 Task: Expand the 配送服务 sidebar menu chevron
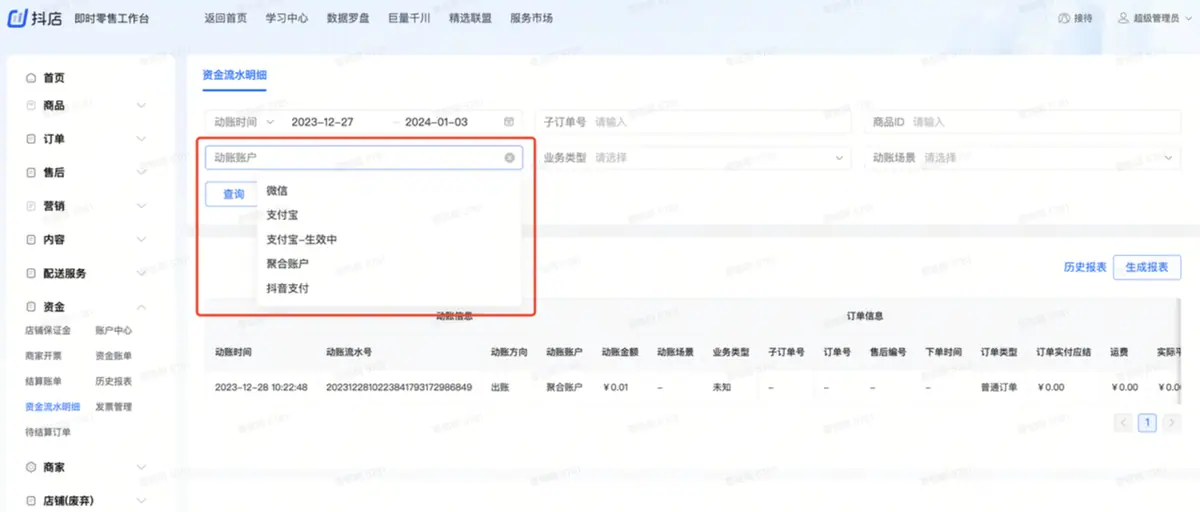(x=141, y=273)
